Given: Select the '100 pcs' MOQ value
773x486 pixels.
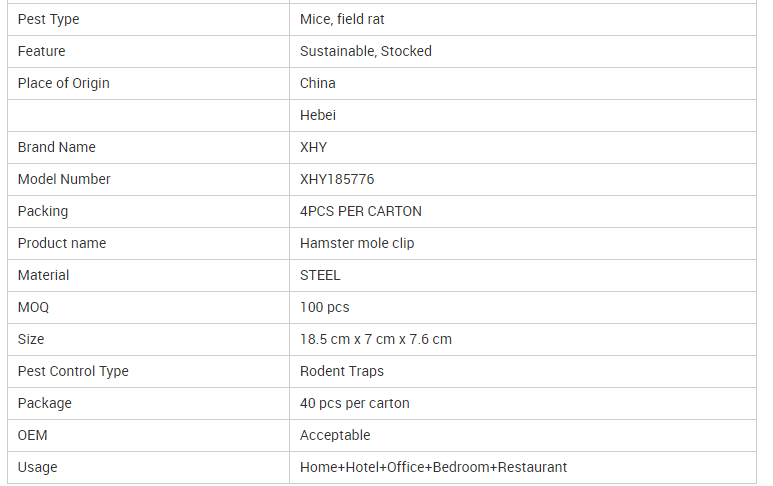Looking at the screenshot, I should [x=324, y=308].
